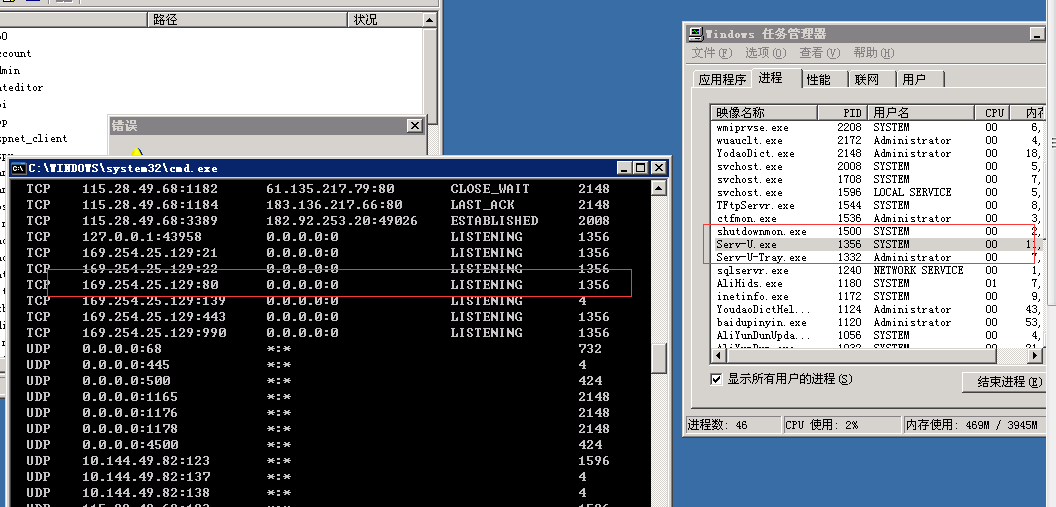1056x507 pixels.
Task: Sort processes by PID column header
Action: pyautogui.click(x=842, y=113)
